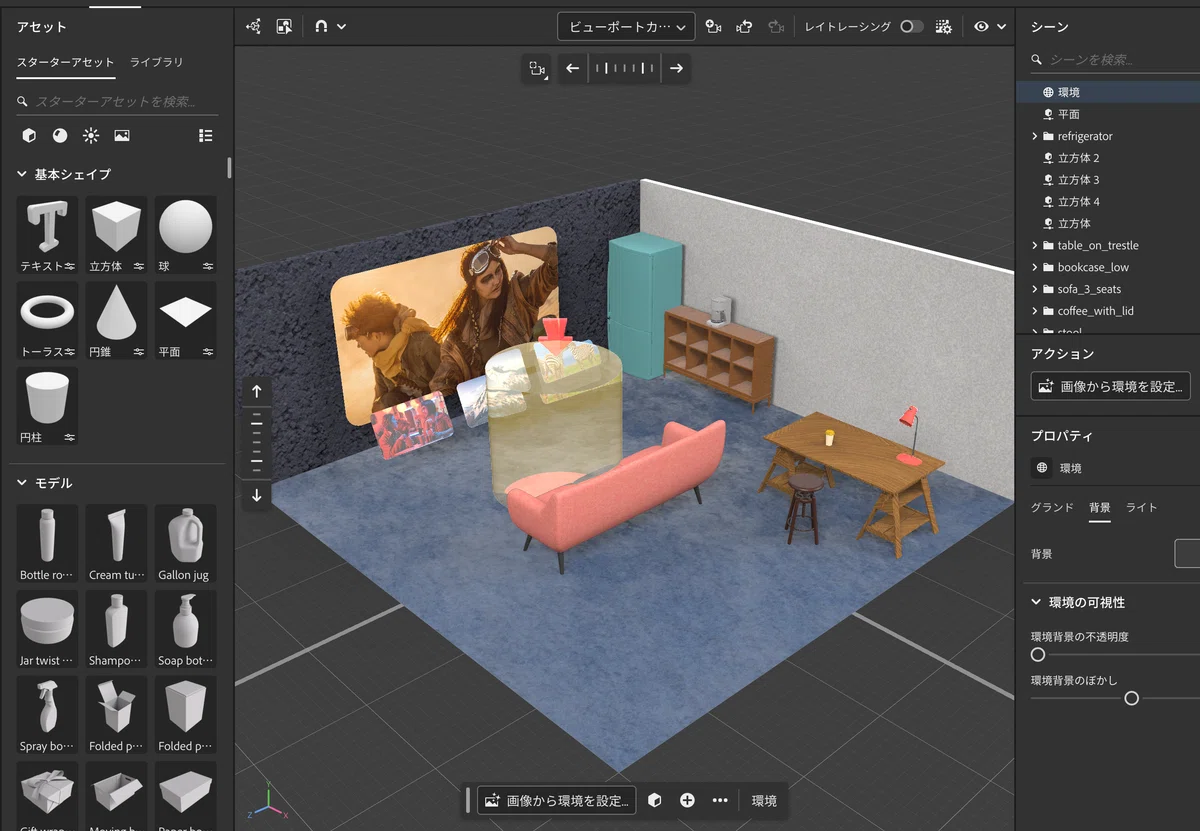The width and height of the screenshot is (1200, 831).
Task: Filter starter assets by models cube icon
Action: click(29, 135)
